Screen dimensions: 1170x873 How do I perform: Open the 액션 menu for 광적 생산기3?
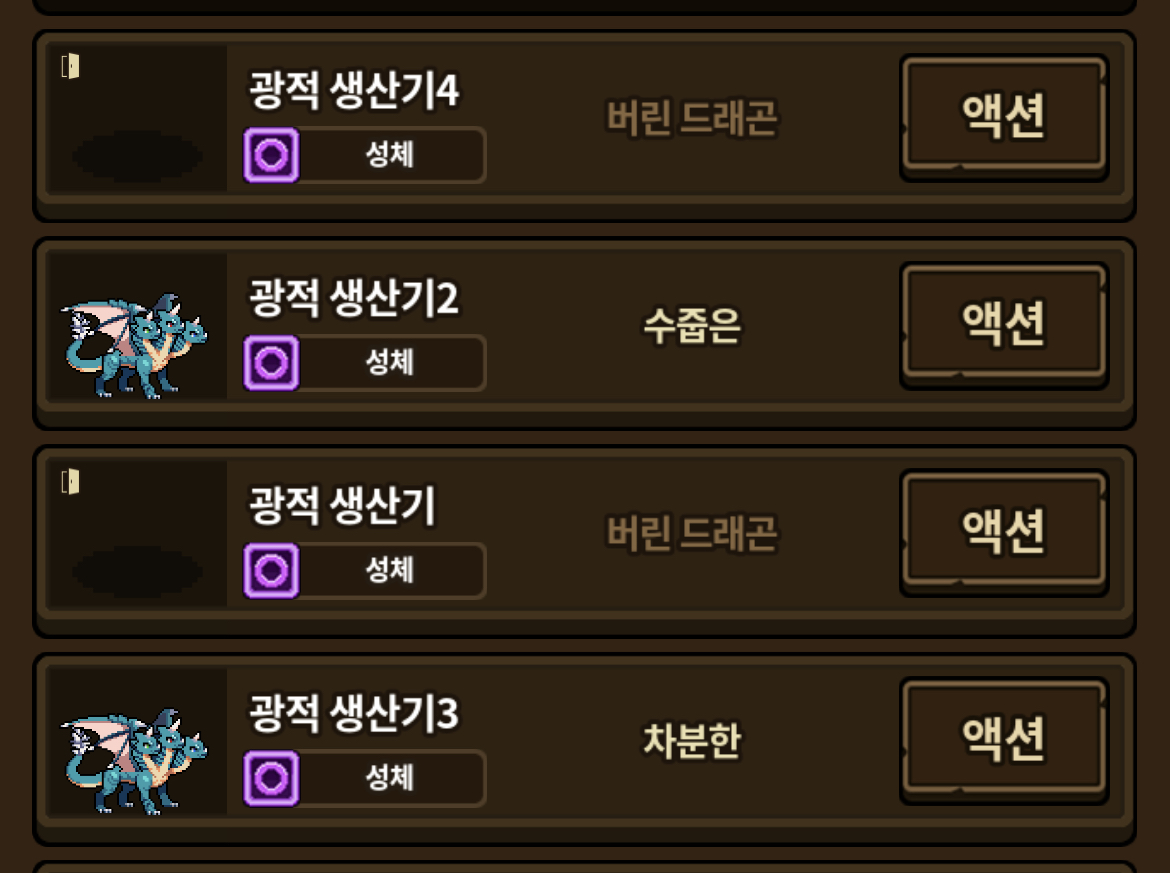point(1004,740)
